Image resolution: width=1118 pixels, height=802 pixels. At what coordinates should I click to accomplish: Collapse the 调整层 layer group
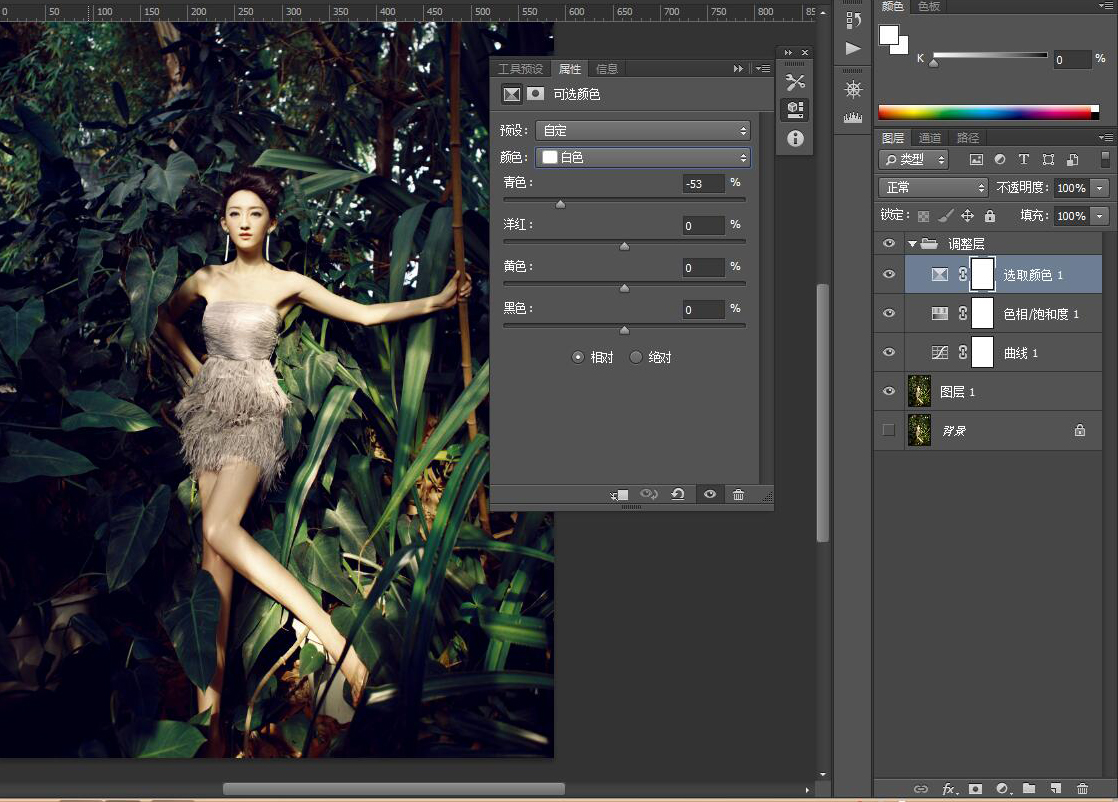point(912,244)
